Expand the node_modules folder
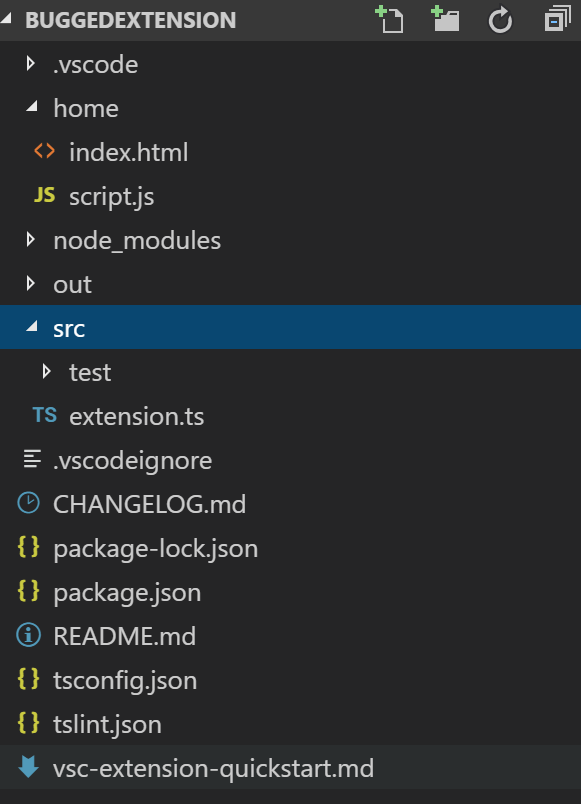This screenshot has width=581, height=804. click(x=30, y=240)
